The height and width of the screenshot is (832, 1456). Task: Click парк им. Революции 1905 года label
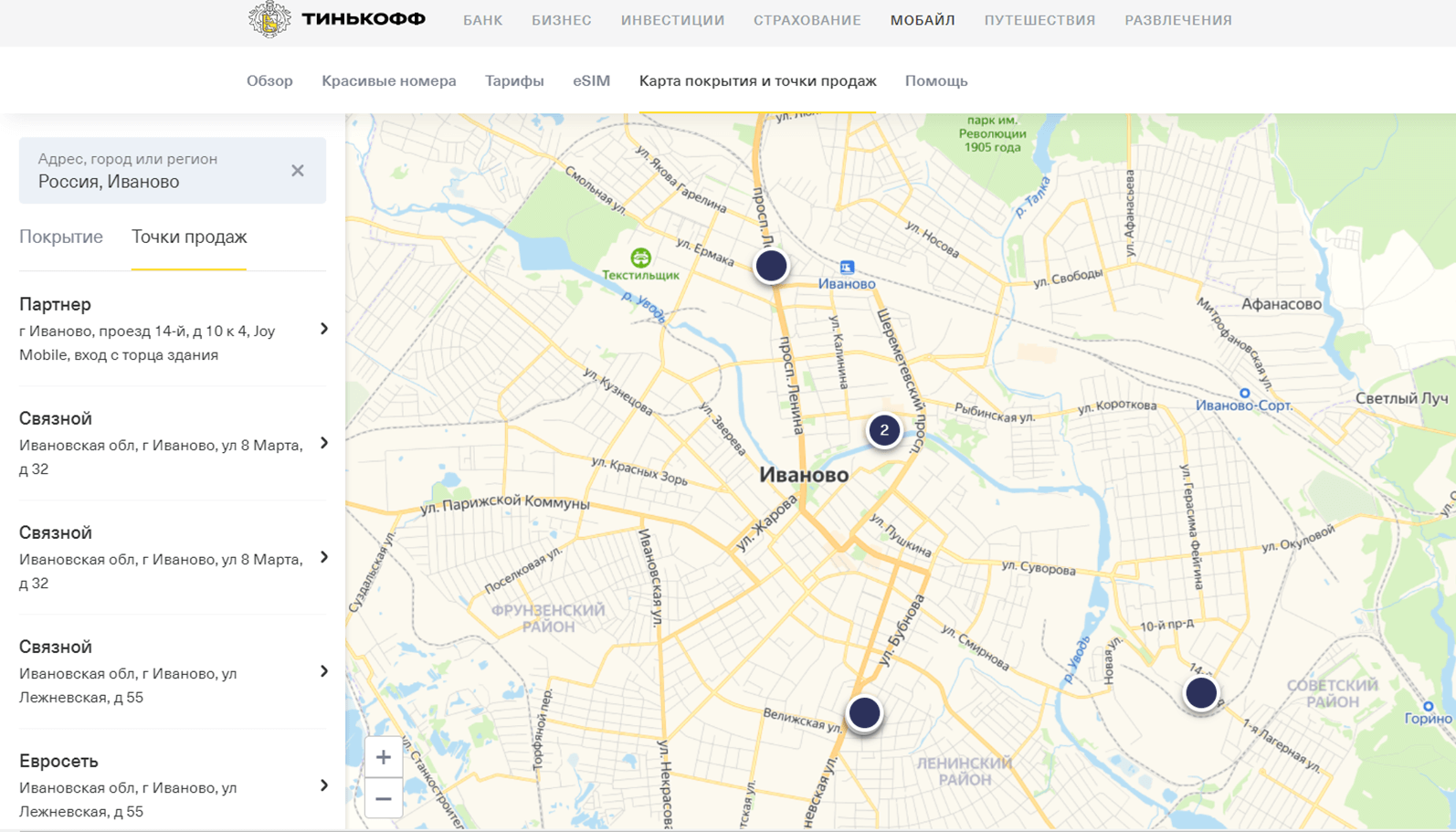click(x=992, y=133)
